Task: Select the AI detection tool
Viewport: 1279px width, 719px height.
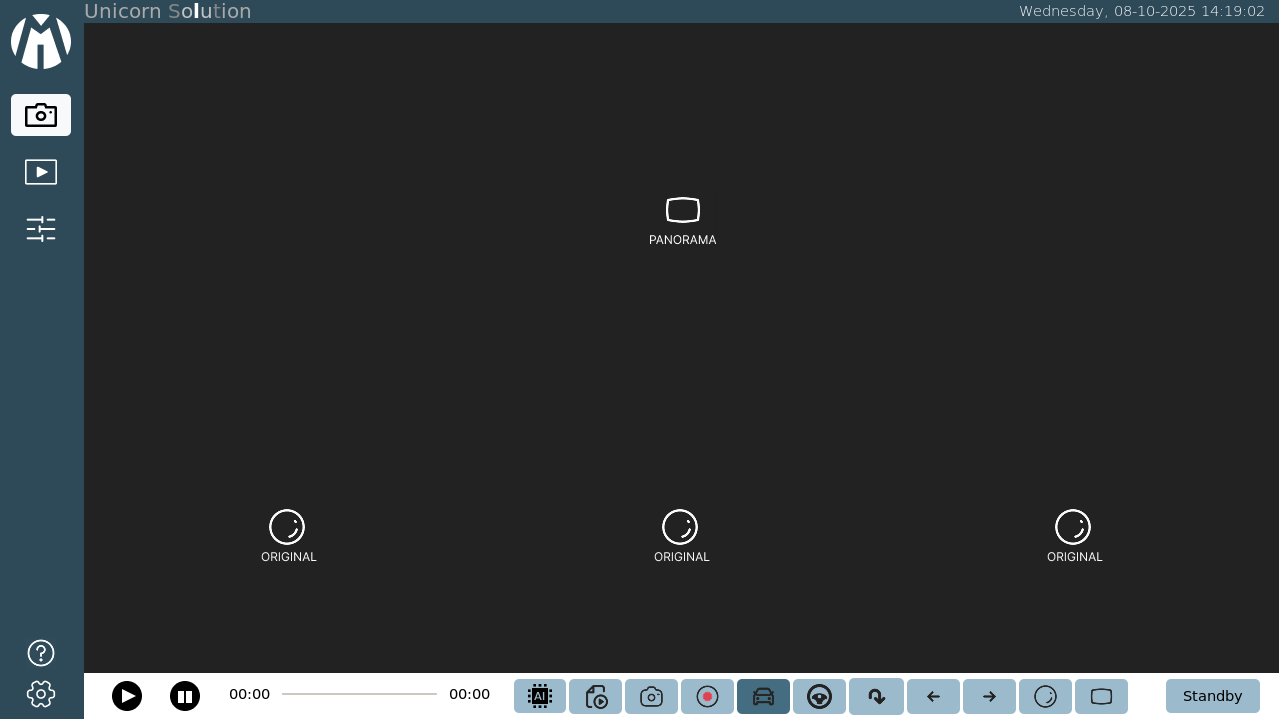Action: [539, 696]
